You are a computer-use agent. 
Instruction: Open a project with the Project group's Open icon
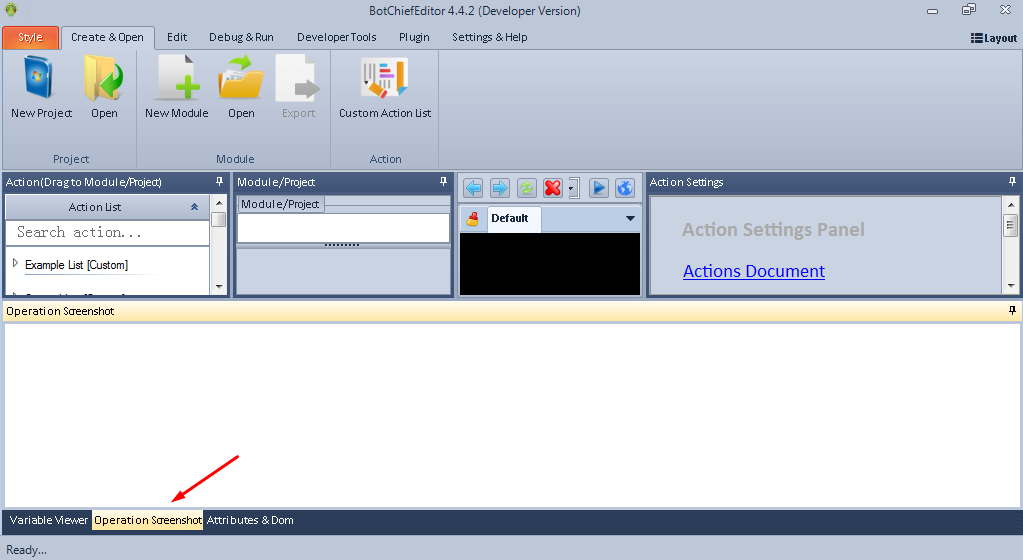[x=104, y=80]
